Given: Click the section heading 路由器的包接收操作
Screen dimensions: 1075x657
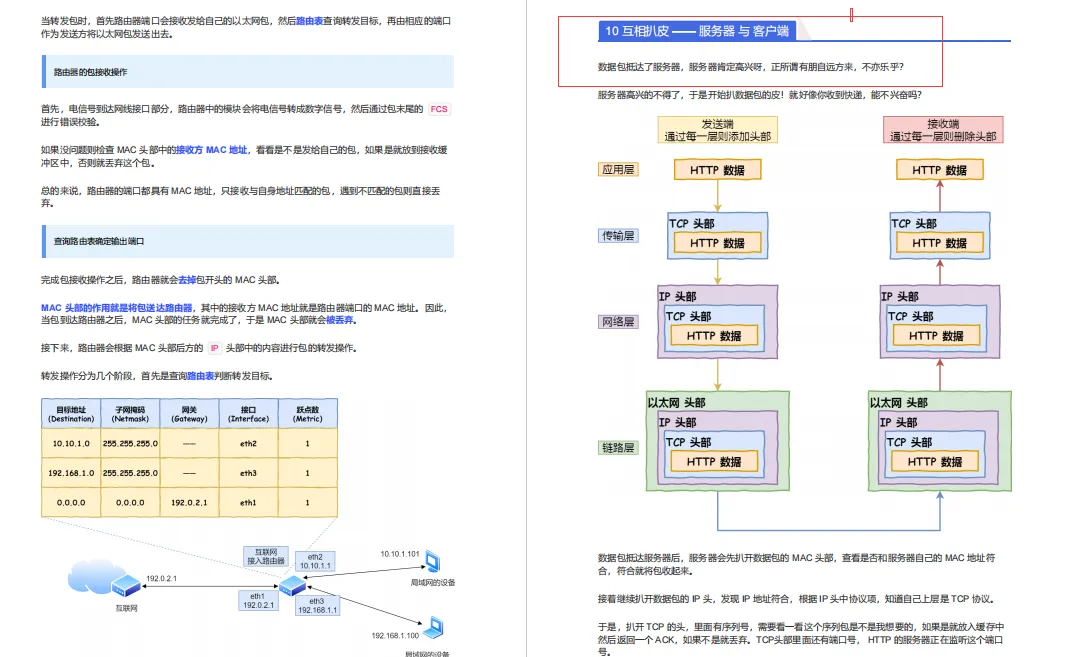Looking at the screenshot, I should [90, 72].
